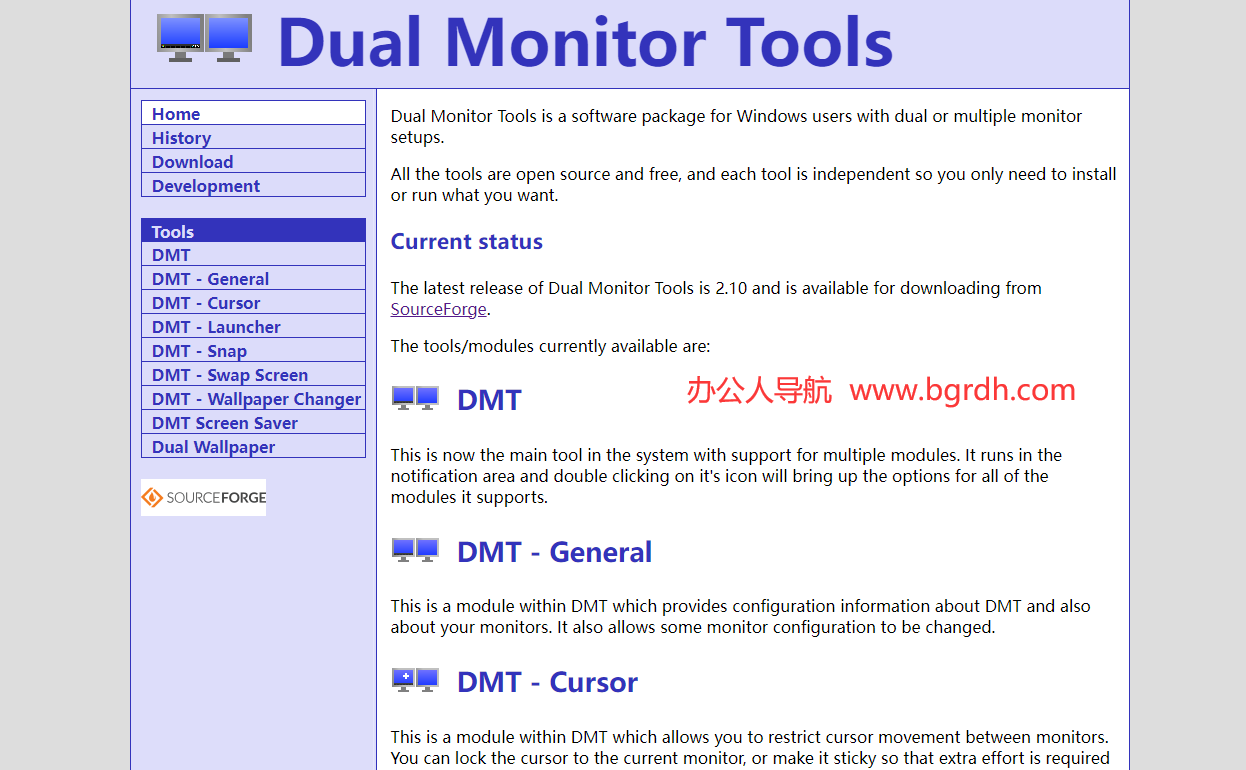Image resolution: width=1246 pixels, height=770 pixels.
Task: Open DMT - Swap Screen in sidebar
Action: (253, 374)
